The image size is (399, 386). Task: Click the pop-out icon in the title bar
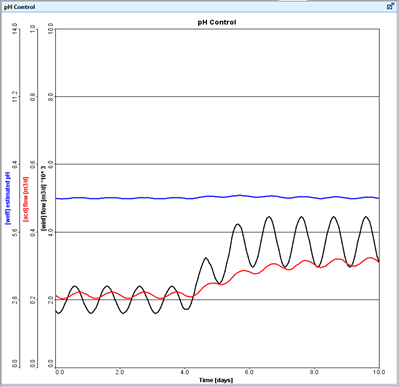click(390, 7)
